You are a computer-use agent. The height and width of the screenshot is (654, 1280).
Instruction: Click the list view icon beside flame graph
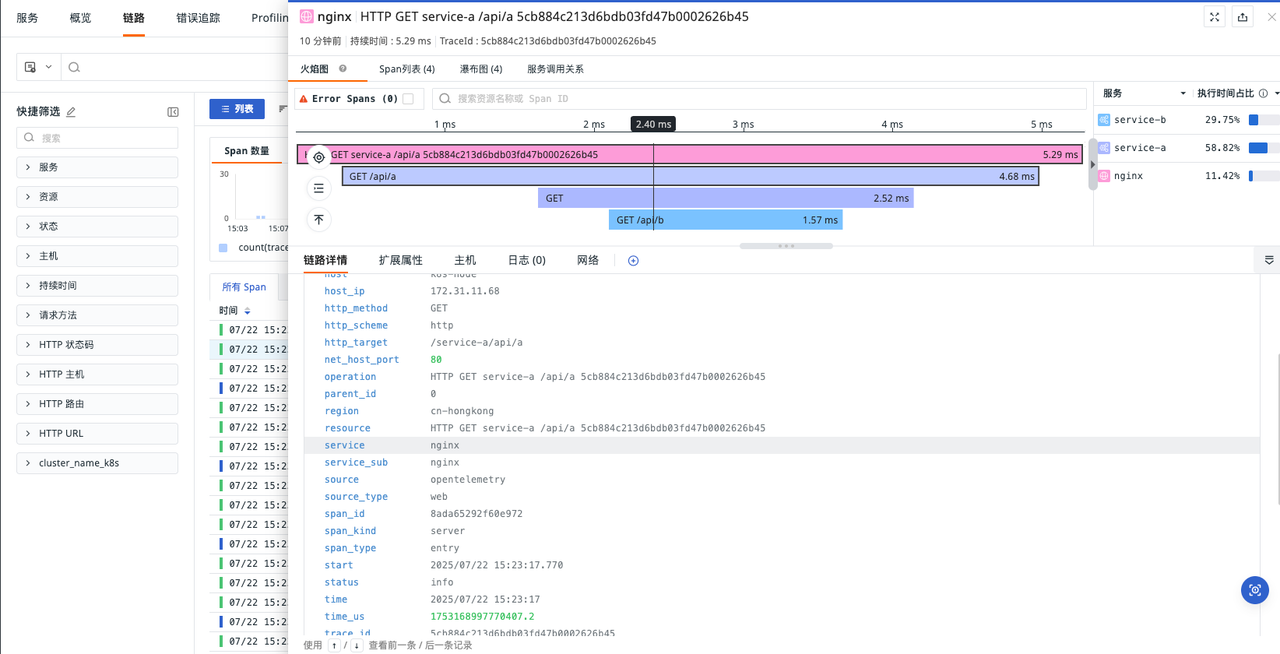[x=319, y=188]
